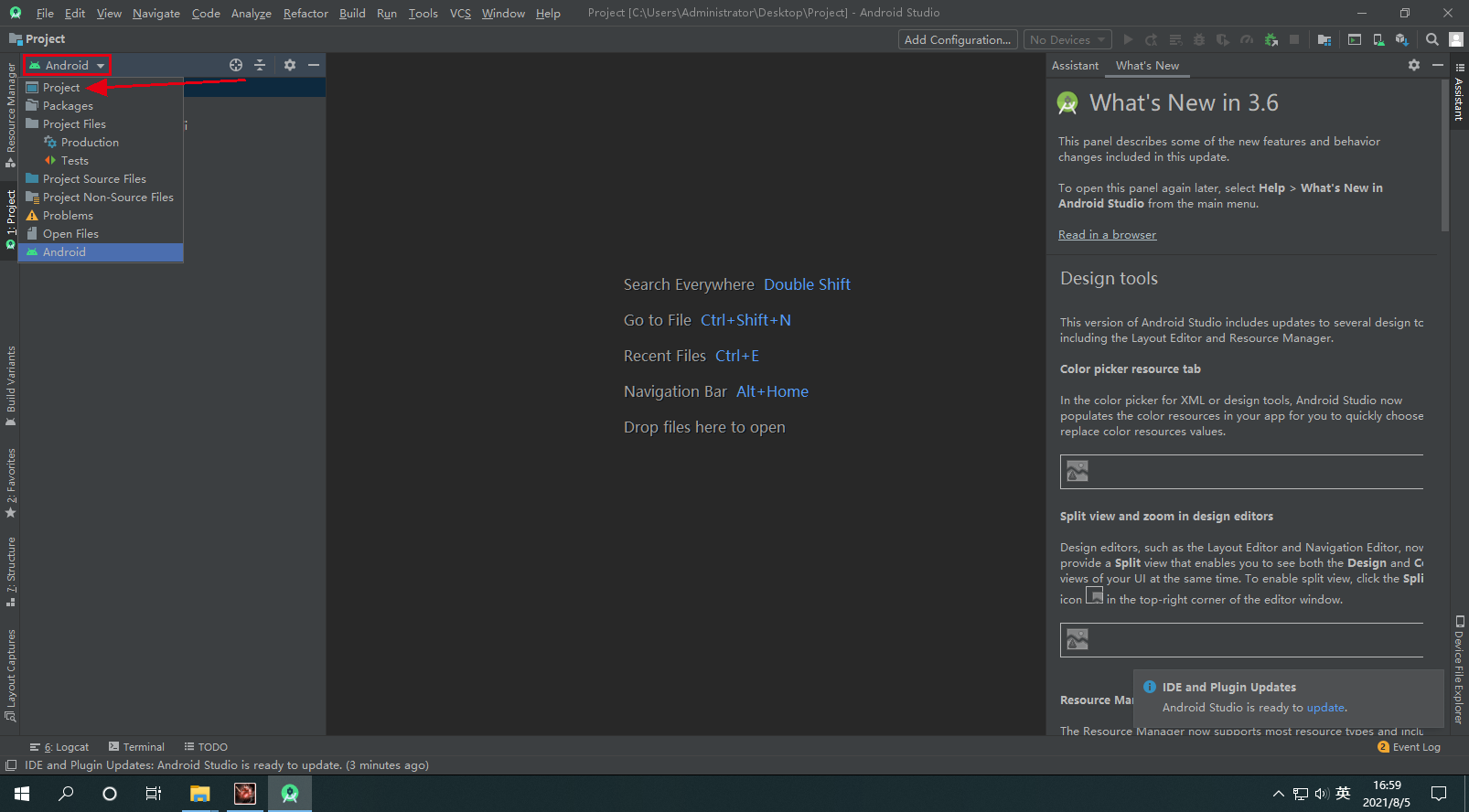Image resolution: width=1469 pixels, height=812 pixels.
Task: Open Layout Captures side tab
Action: (x=11, y=676)
